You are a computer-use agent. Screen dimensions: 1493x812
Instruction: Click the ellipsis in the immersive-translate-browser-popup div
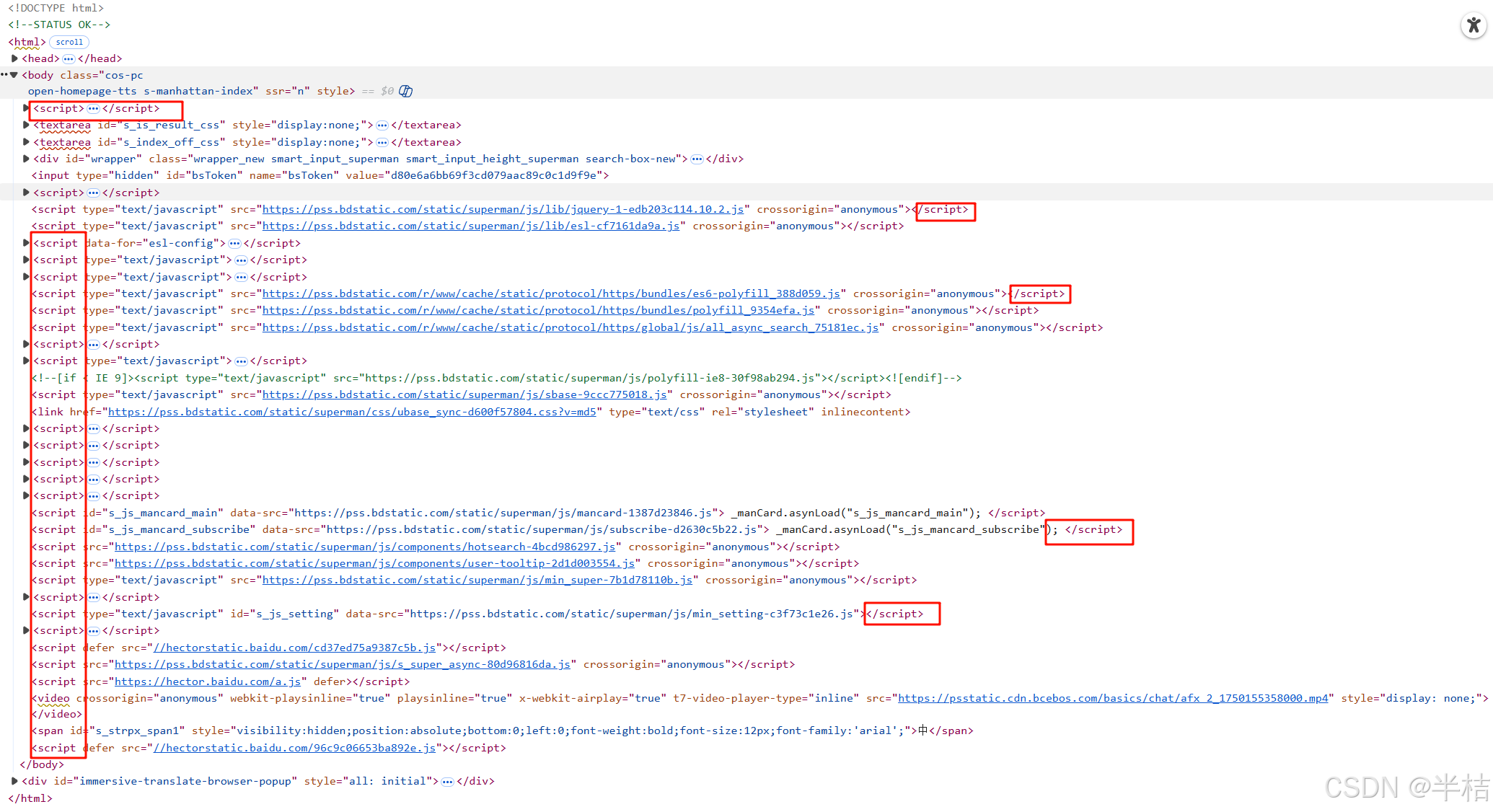[x=448, y=782]
